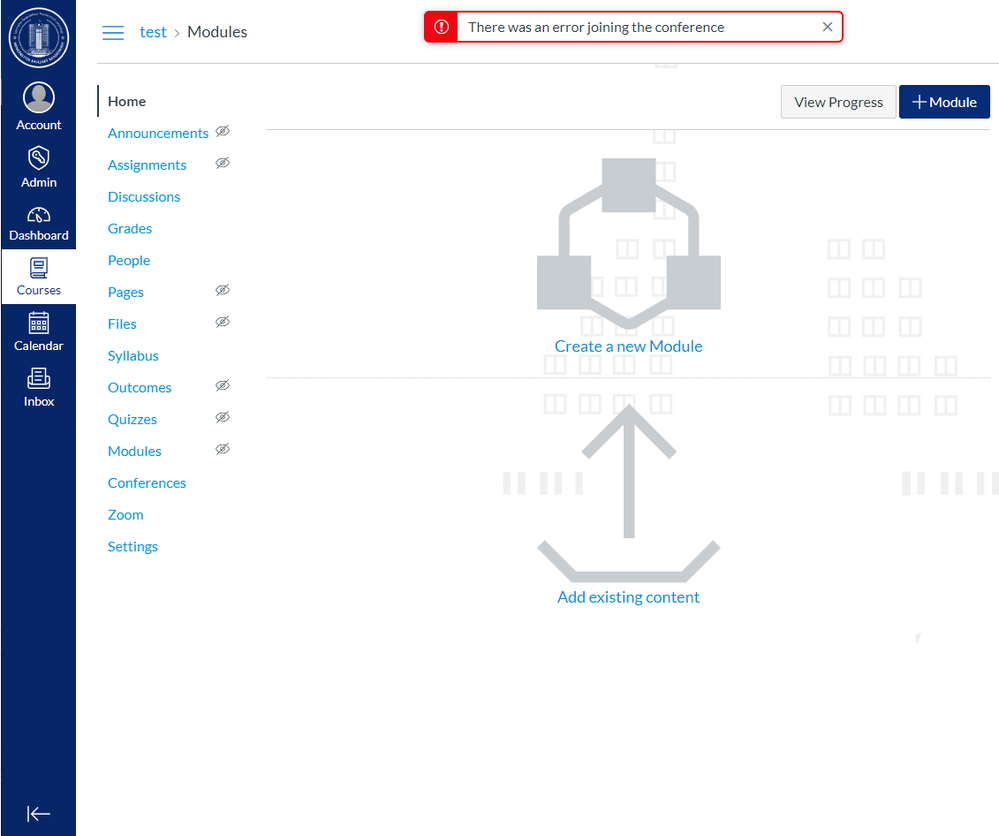This screenshot has height=836, width=999.
Task: Click hidden eye icon next to Announcements
Action: pos(223,131)
